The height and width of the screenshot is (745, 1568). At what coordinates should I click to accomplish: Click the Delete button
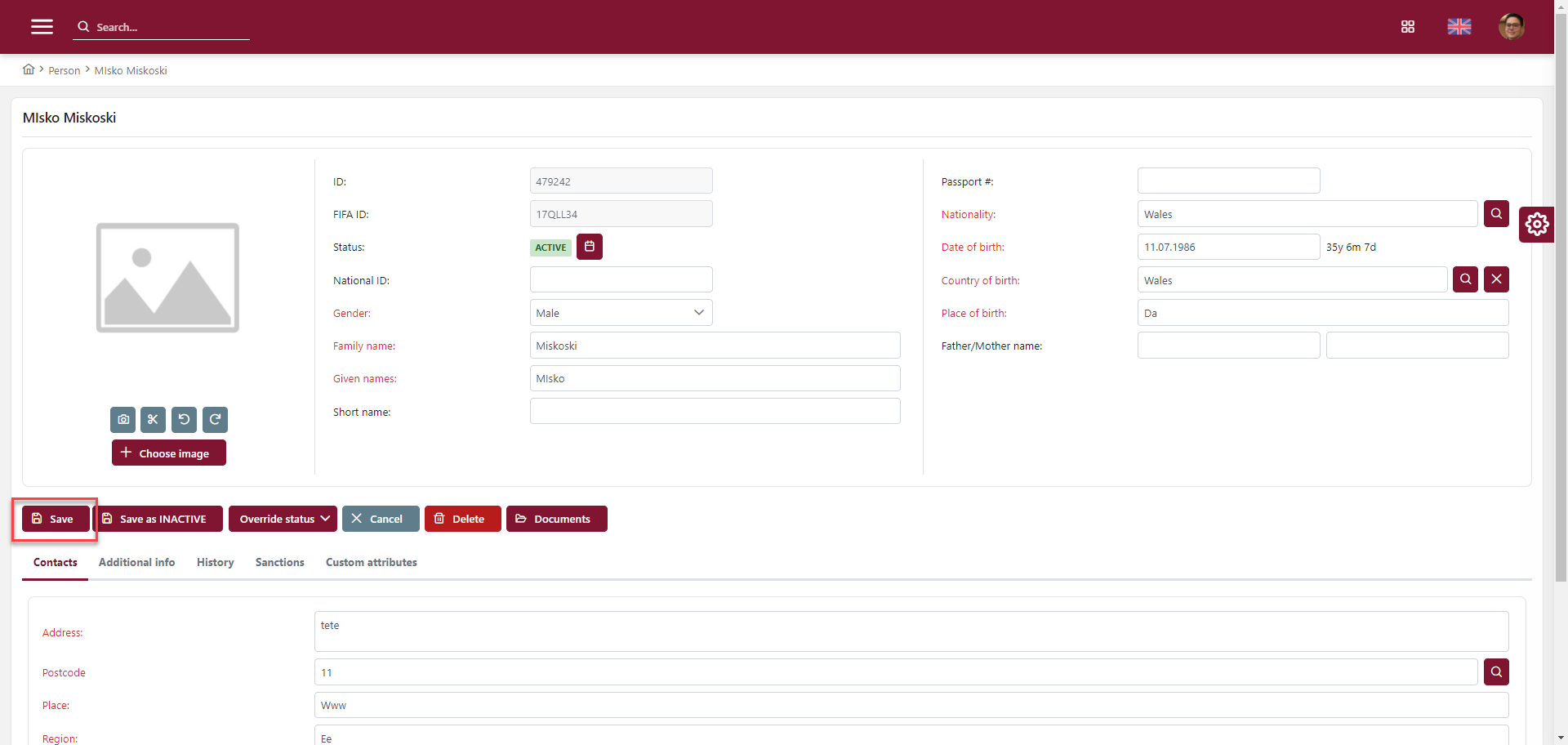pyautogui.click(x=462, y=519)
